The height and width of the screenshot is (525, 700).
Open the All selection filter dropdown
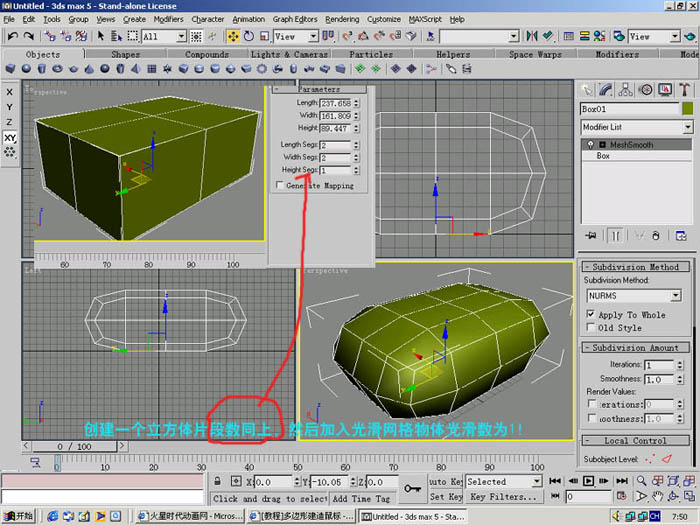point(163,36)
